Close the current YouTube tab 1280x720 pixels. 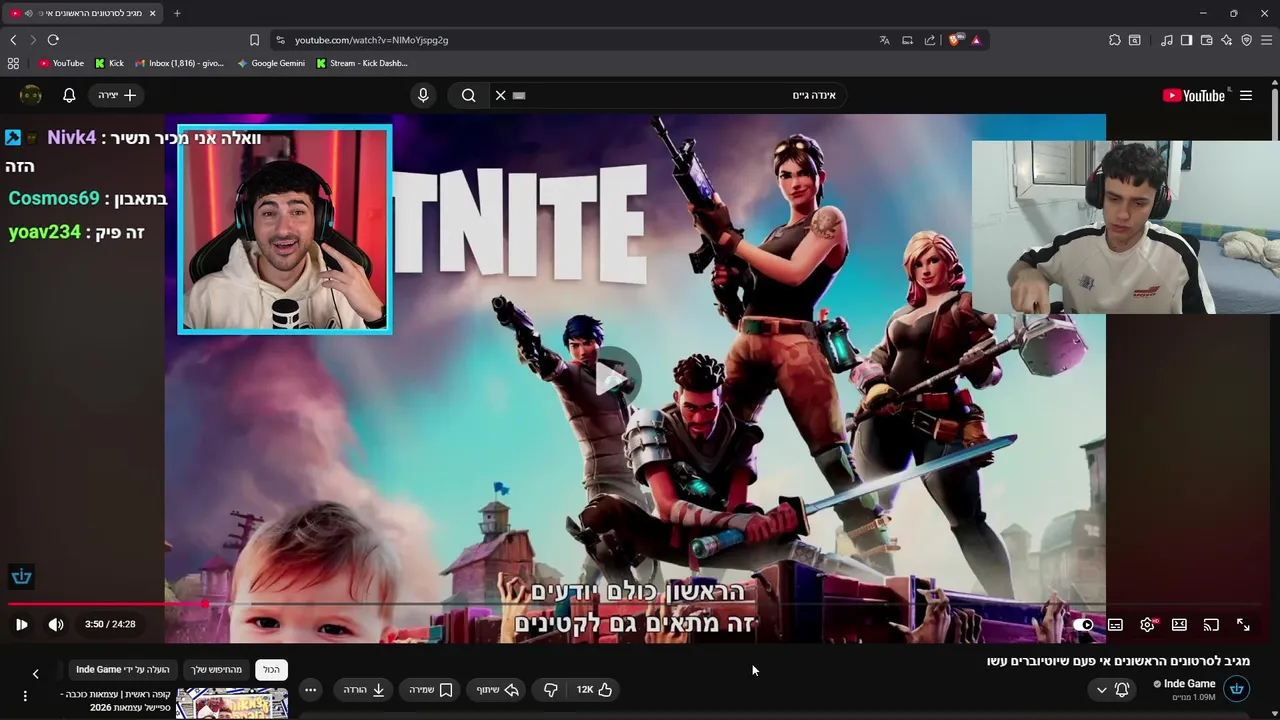pyautogui.click(x=152, y=13)
